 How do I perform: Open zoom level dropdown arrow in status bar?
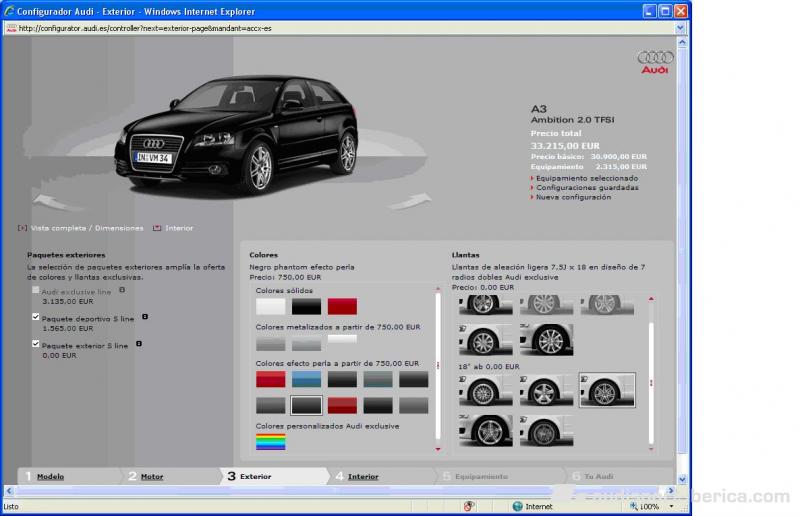671,506
